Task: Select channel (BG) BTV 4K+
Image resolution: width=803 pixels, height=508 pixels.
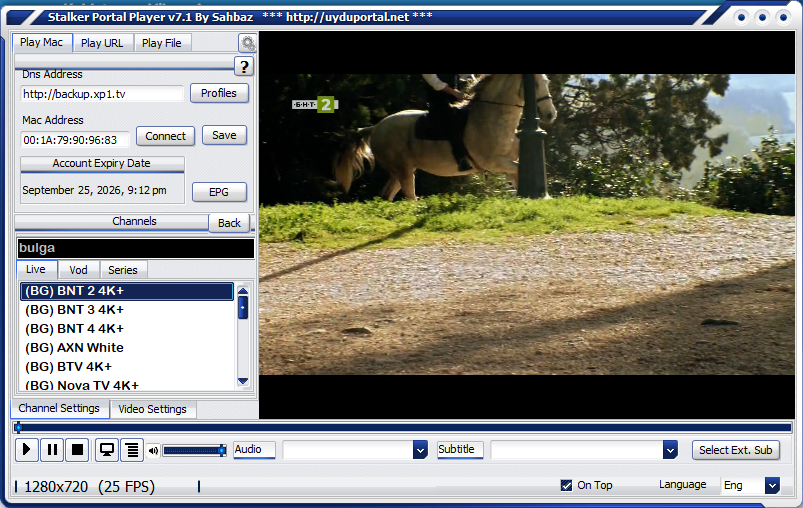Action: tap(126, 367)
